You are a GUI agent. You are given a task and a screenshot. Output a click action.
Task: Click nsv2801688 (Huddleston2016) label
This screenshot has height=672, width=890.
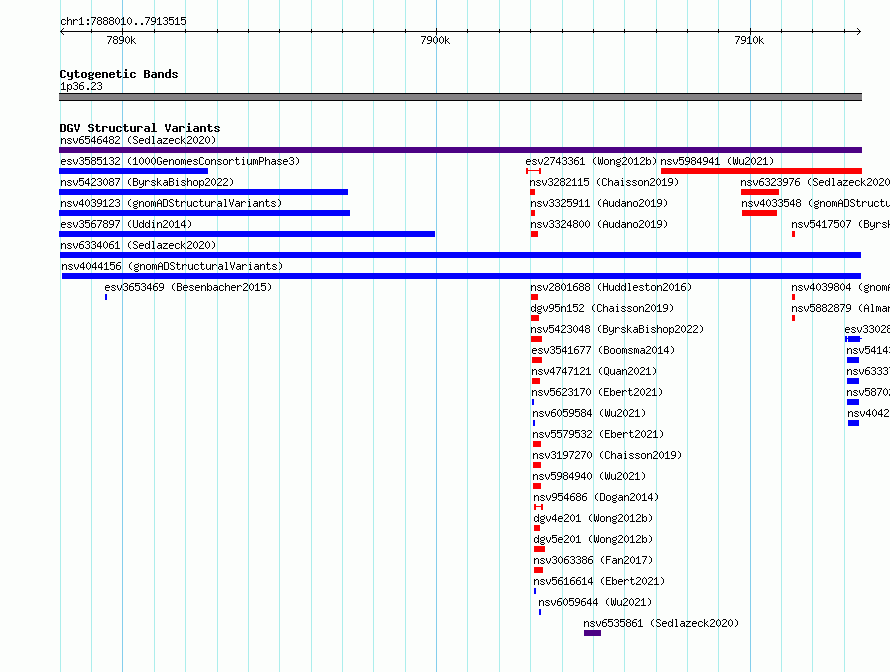611,287
